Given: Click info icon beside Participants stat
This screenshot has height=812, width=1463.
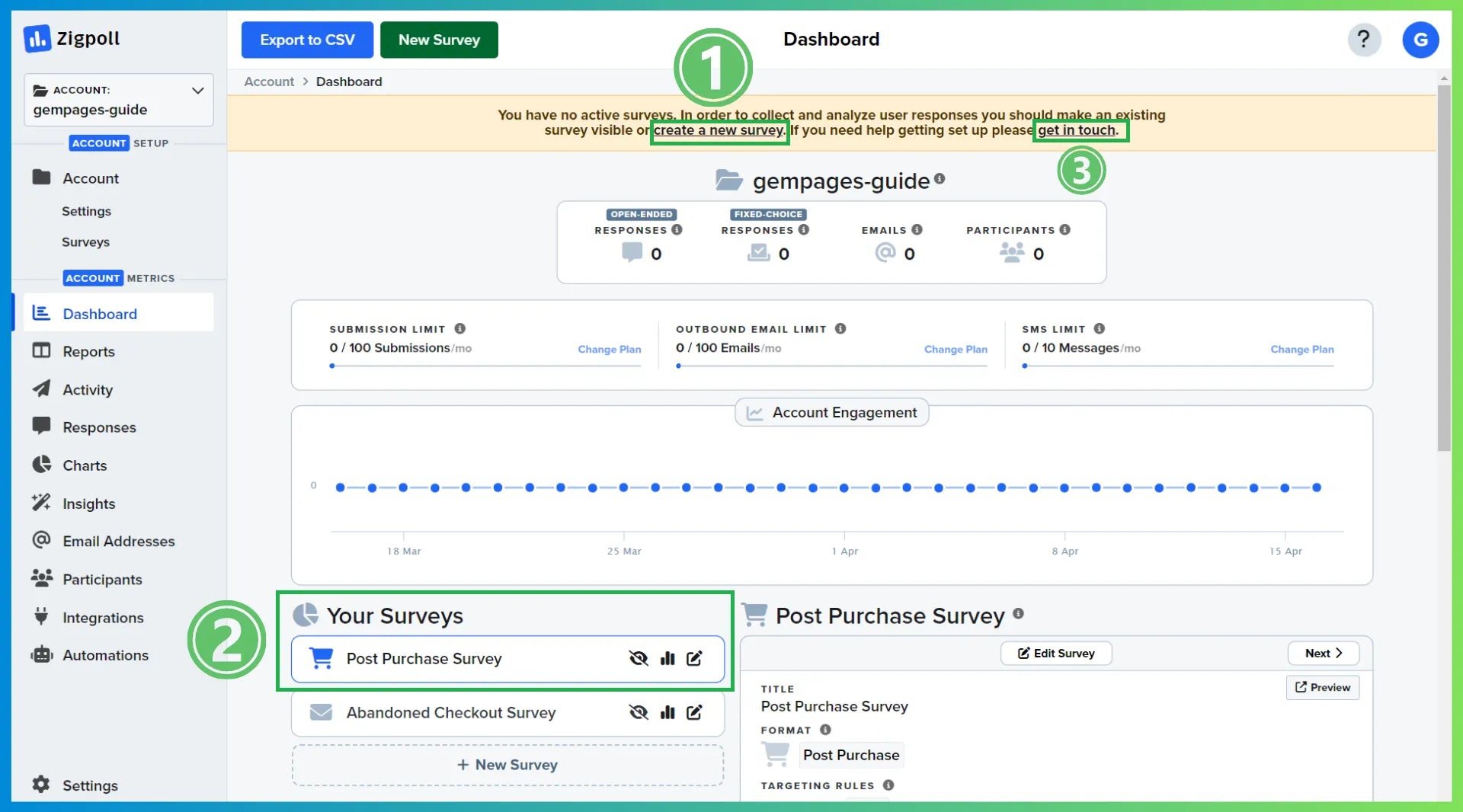Looking at the screenshot, I should click(x=1064, y=229).
